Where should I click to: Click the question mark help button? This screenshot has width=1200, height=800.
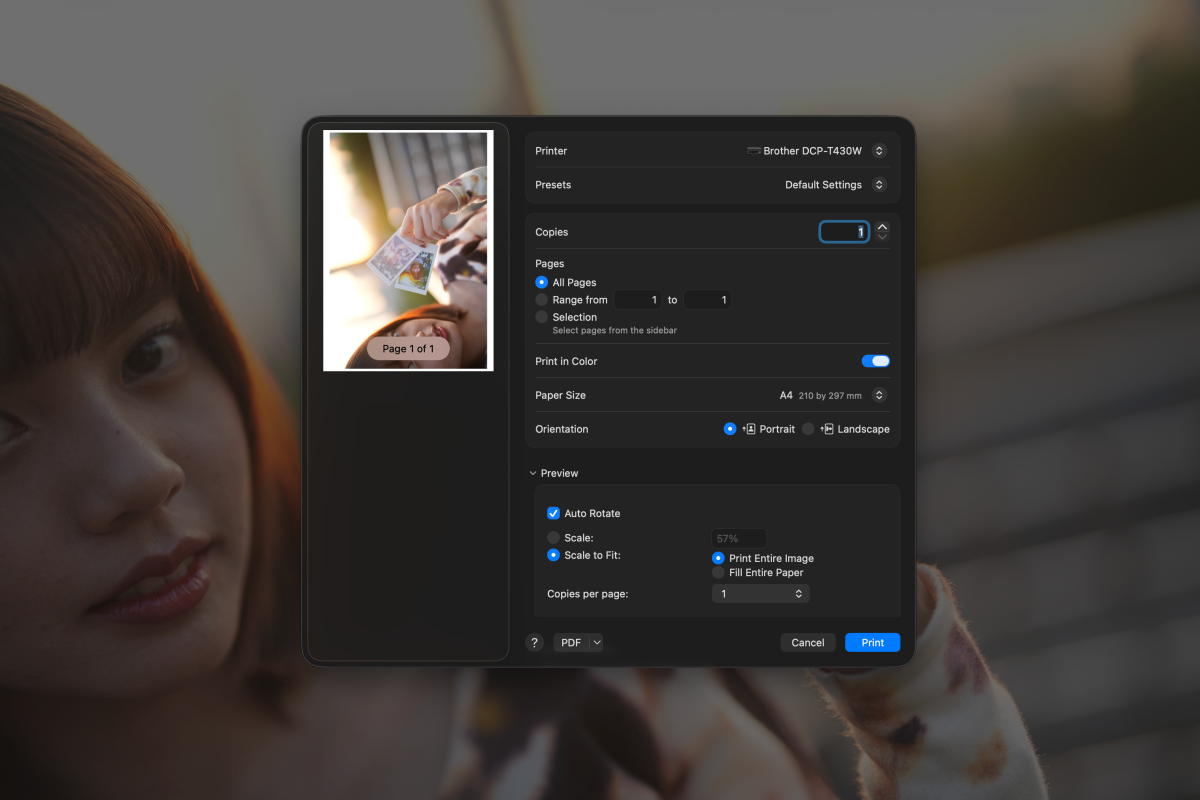tap(534, 643)
